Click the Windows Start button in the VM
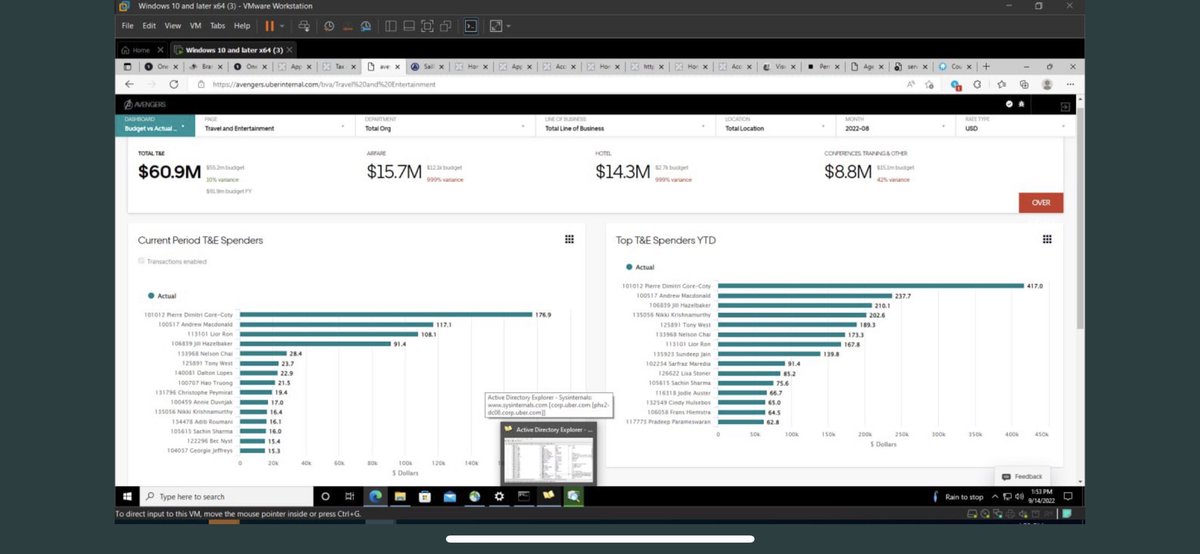The width and height of the screenshot is (1200, 554). [128, 496]
